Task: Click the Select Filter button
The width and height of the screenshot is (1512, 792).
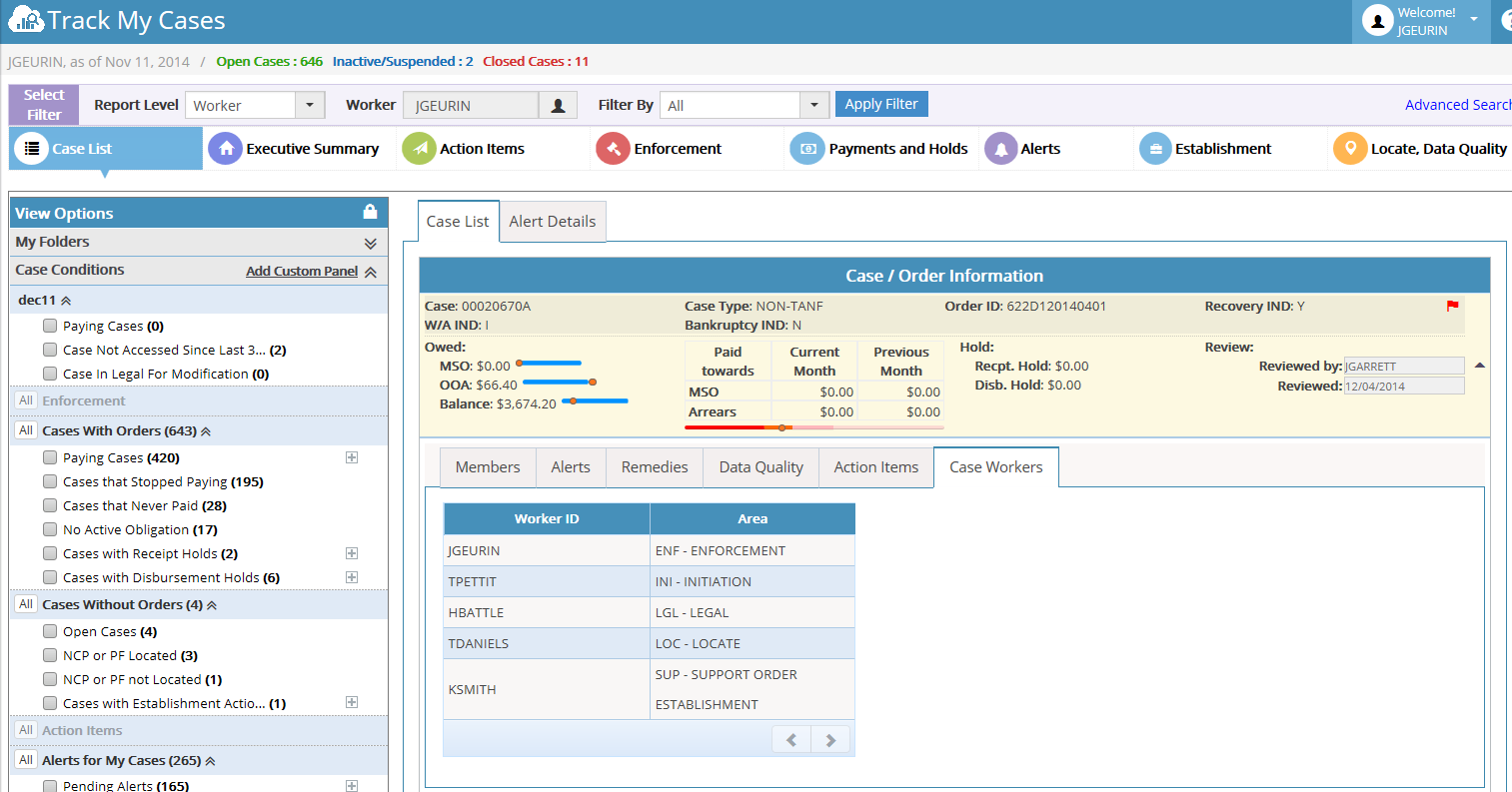Action: [x=44, y=105]
